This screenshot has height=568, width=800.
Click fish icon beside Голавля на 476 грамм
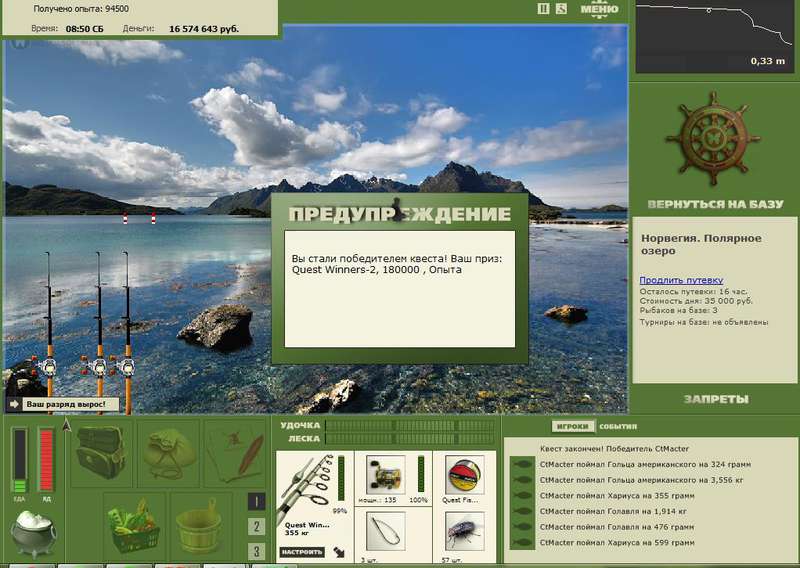tap(522, 527)
